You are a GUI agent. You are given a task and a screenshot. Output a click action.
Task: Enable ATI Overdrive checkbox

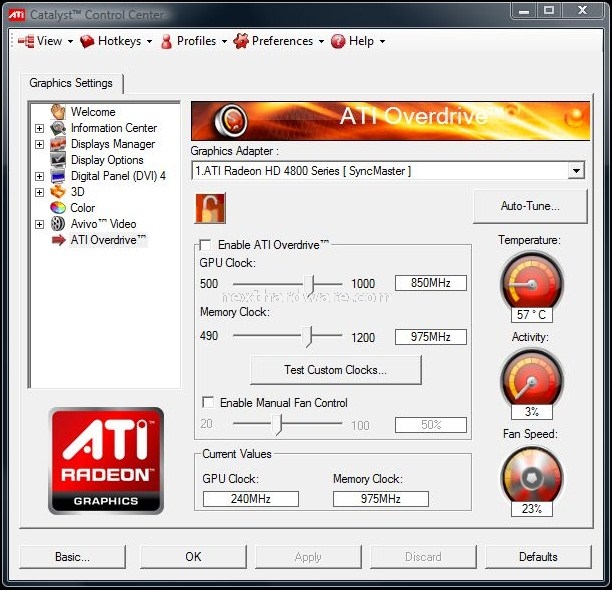pos(205,245)
